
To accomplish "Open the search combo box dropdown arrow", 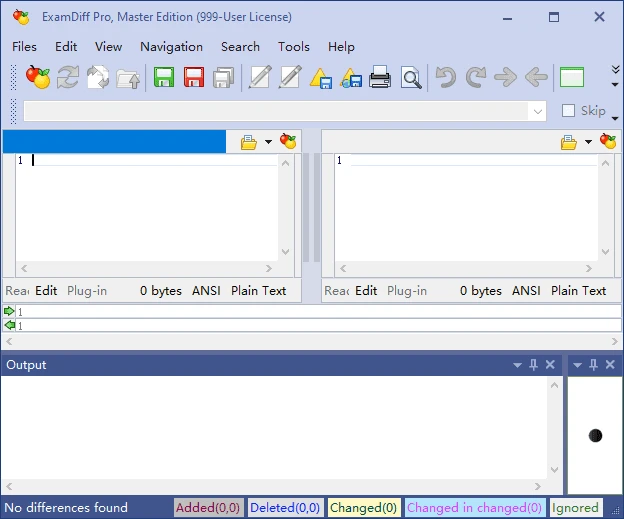I will [538, 111].
